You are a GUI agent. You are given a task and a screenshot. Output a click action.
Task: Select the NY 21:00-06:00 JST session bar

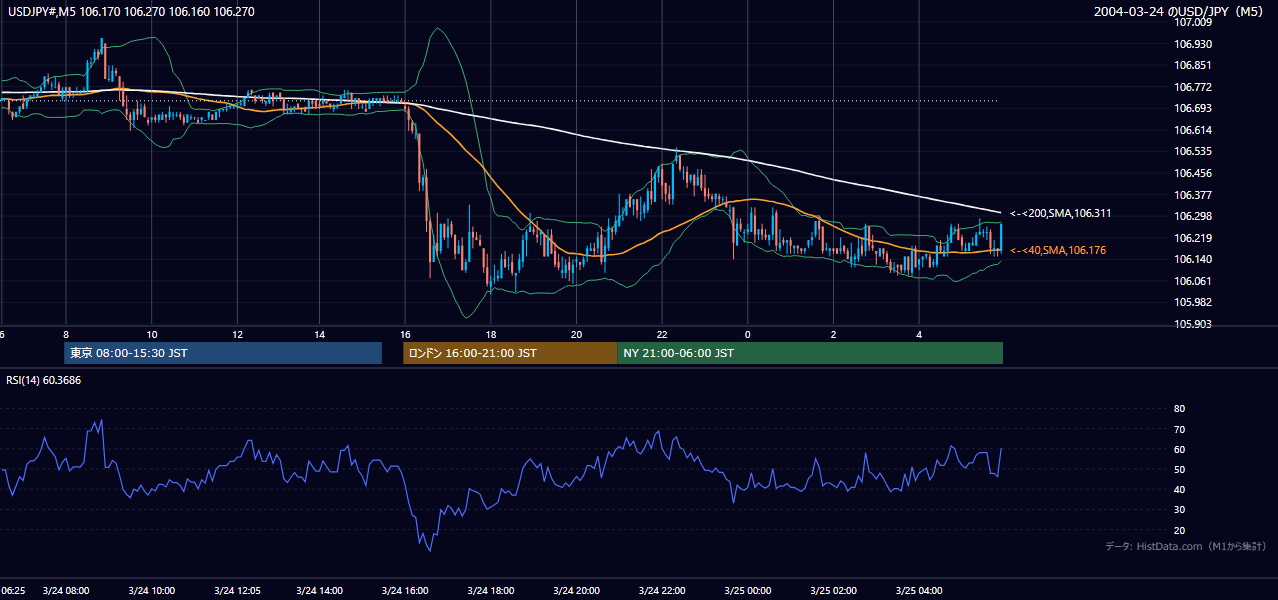[810, 353]
